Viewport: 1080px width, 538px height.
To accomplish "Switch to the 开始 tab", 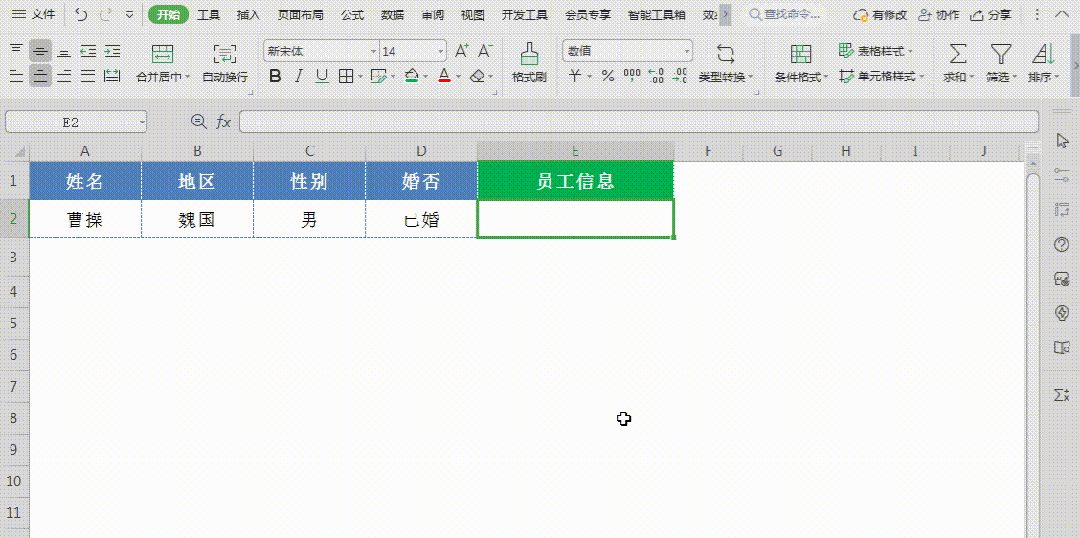I will click(168, 14).
